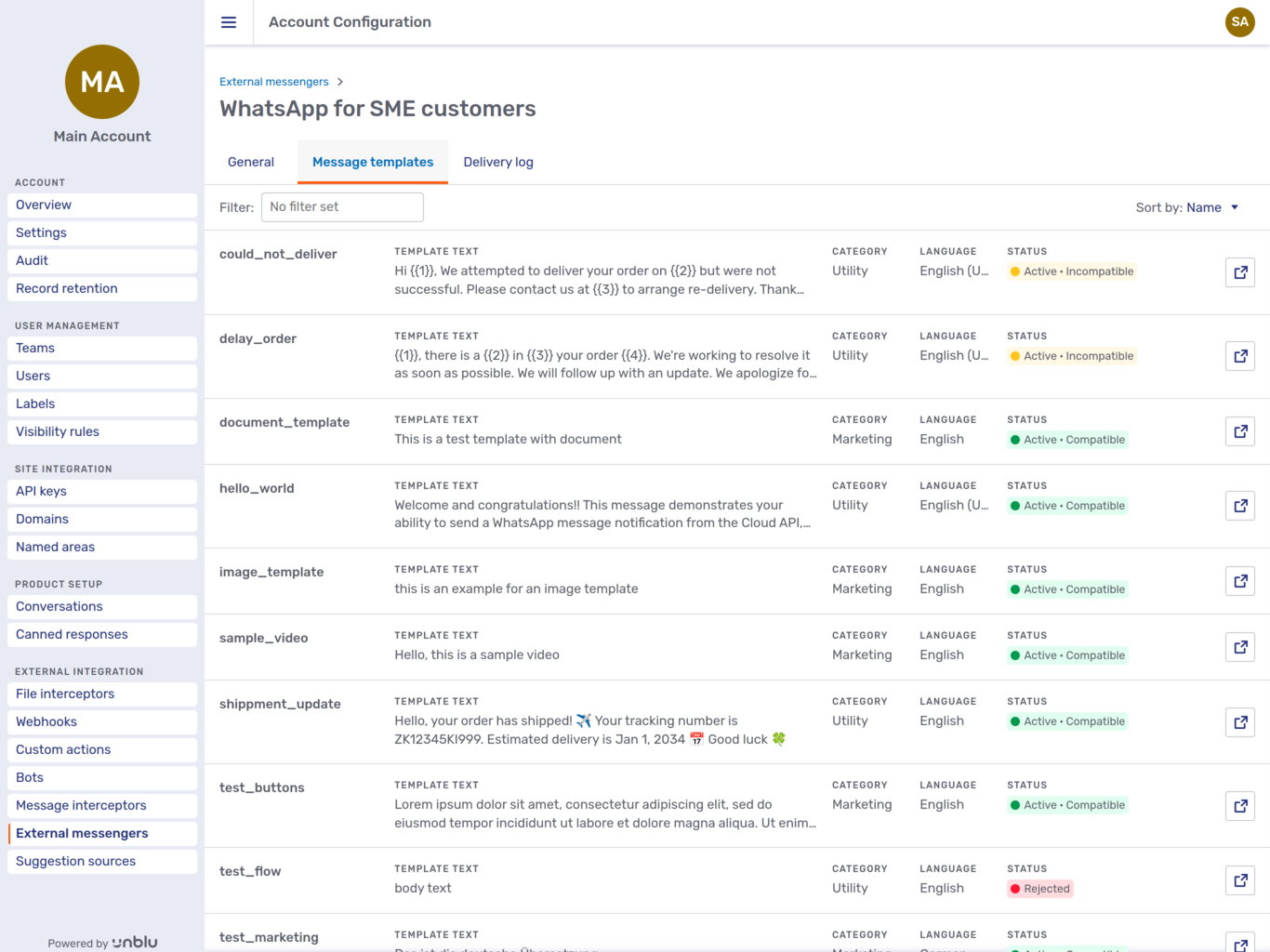
Task: Open delay_order template external link icon
Action: tap(1239, 356)
